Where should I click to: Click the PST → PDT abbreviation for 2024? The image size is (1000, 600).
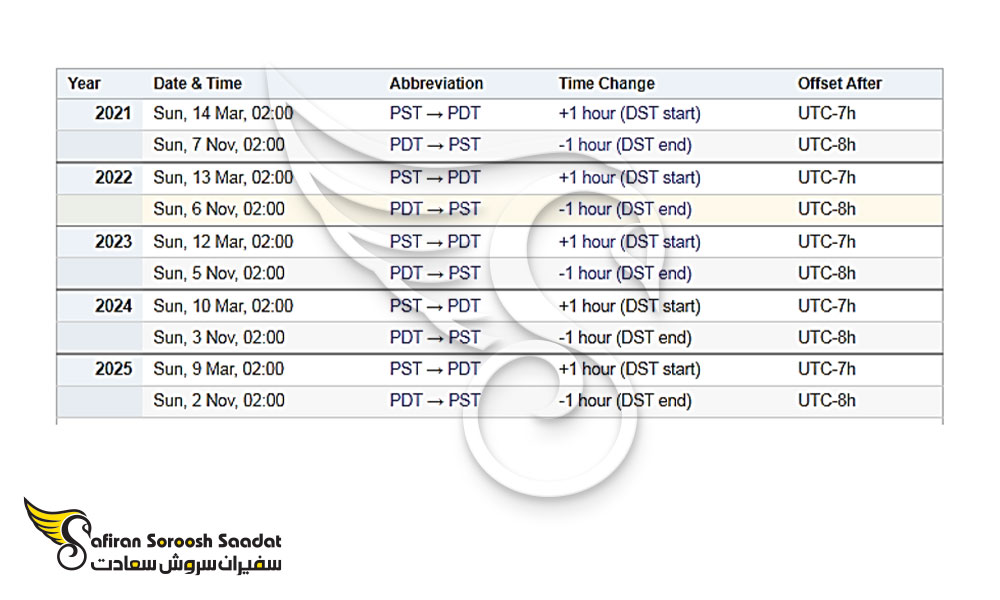(435, 306)
